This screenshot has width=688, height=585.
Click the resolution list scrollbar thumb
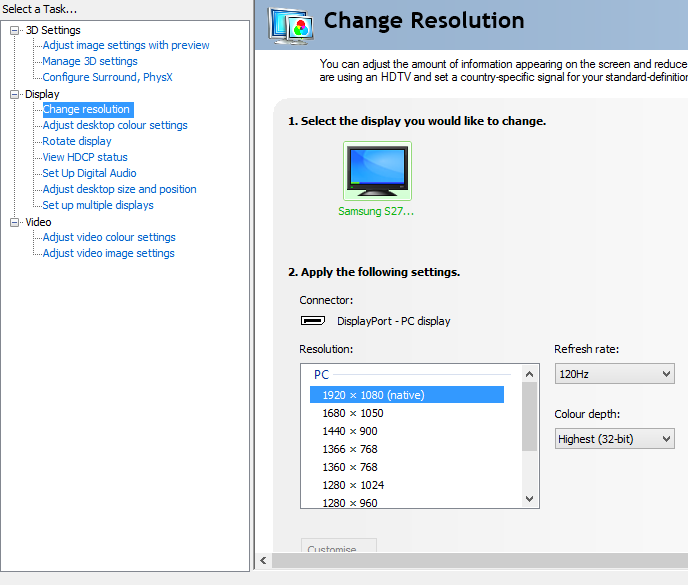[x=530, y=416]
